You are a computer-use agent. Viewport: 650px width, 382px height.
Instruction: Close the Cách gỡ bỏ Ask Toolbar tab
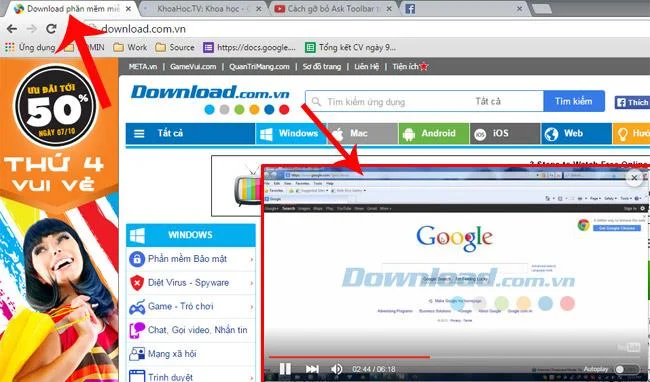tap(389, 9)
